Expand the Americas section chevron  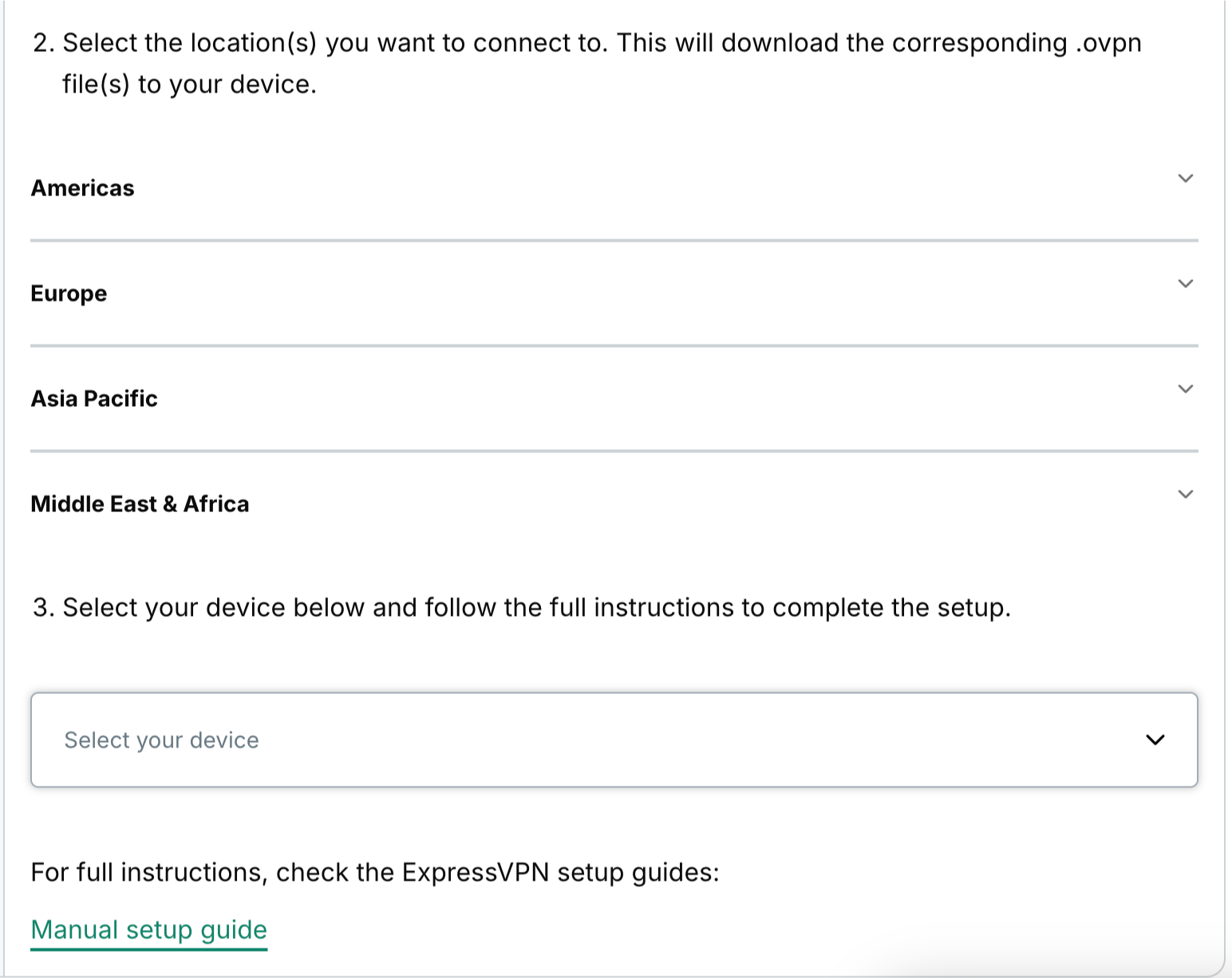point(1186,178)
